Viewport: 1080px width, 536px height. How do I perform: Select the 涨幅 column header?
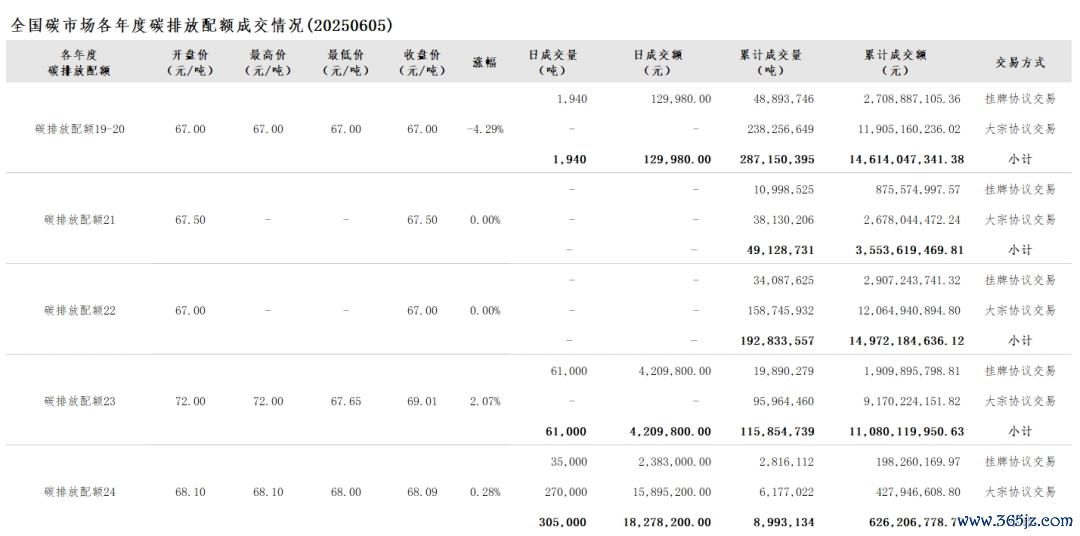[485, 62]
